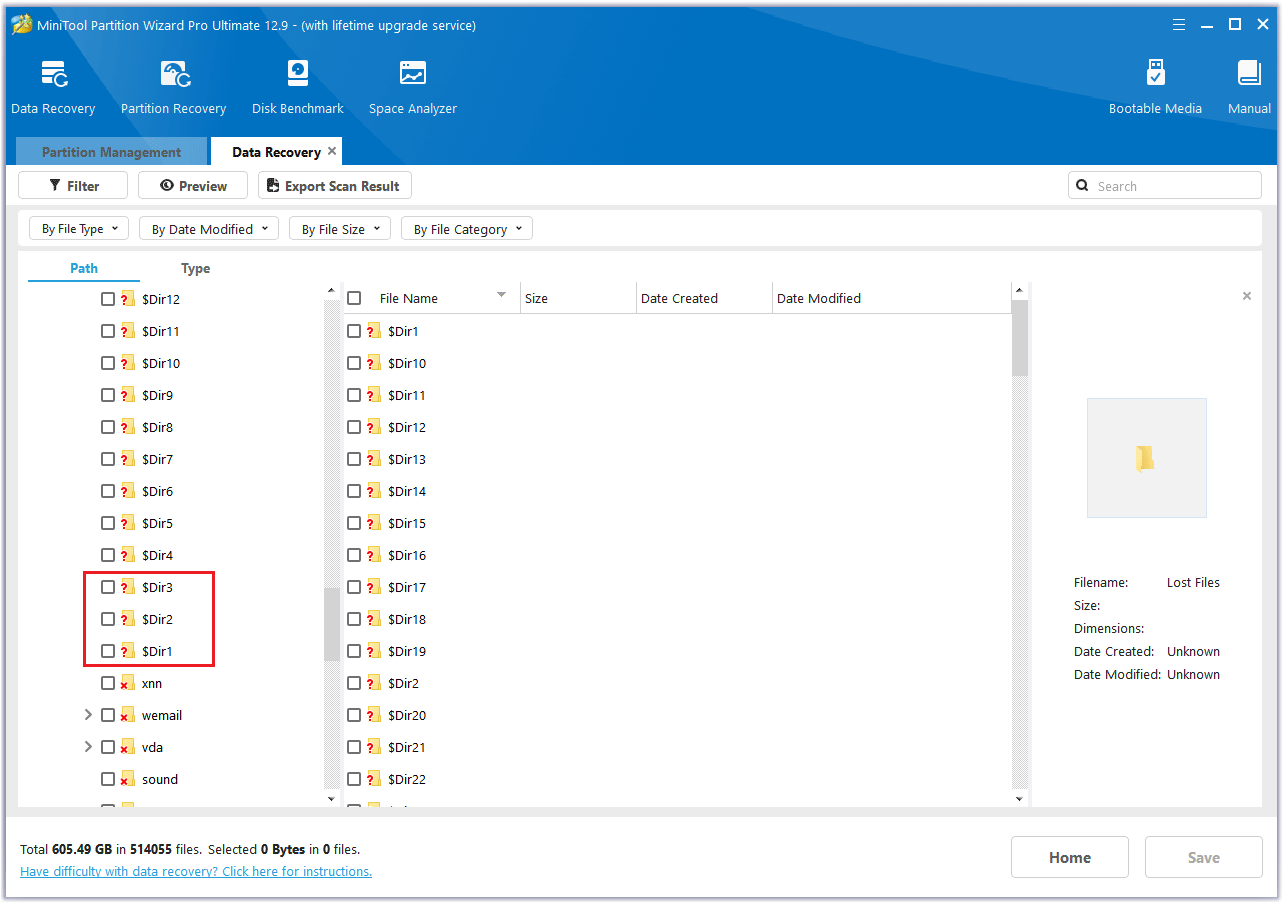Click the folder preview thumbnail
Viewport: 1286px width, 905px height.
click(1146, 458)
